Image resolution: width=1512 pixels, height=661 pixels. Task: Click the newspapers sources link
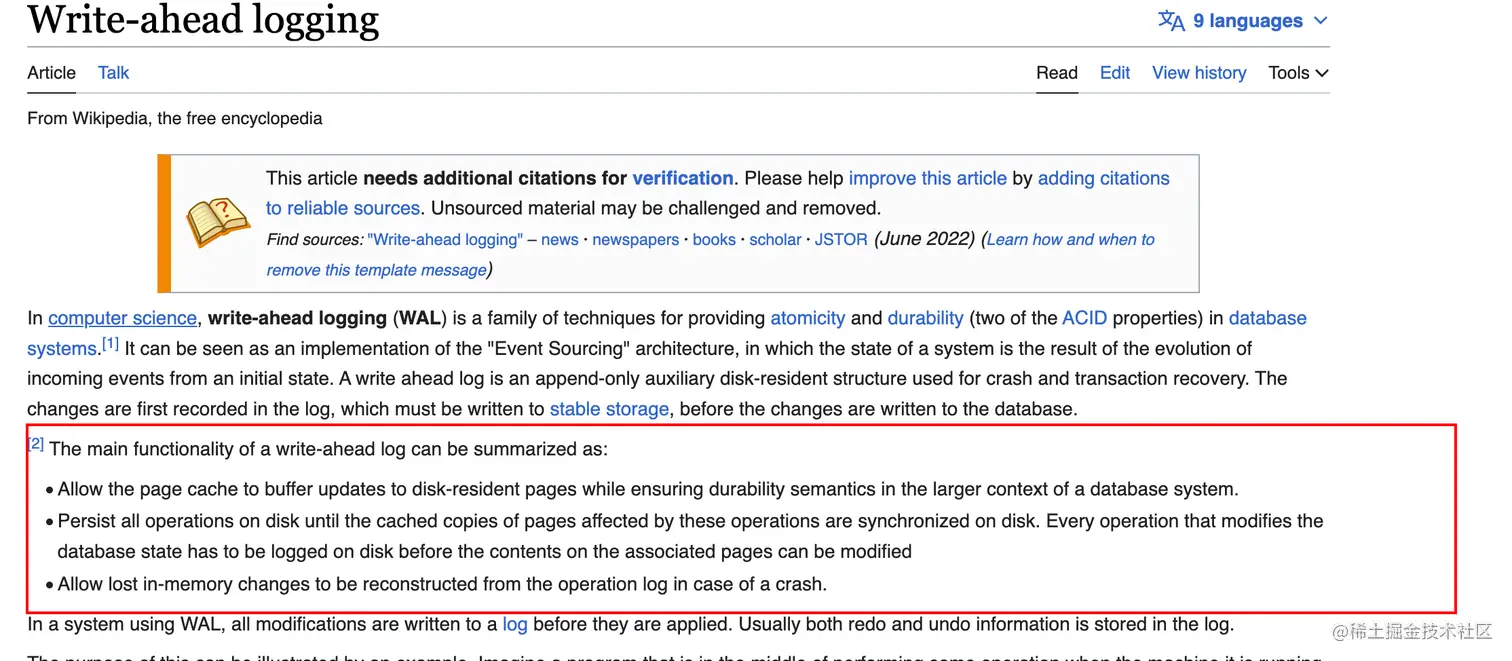pyautogui.click(x=636, y=240)
